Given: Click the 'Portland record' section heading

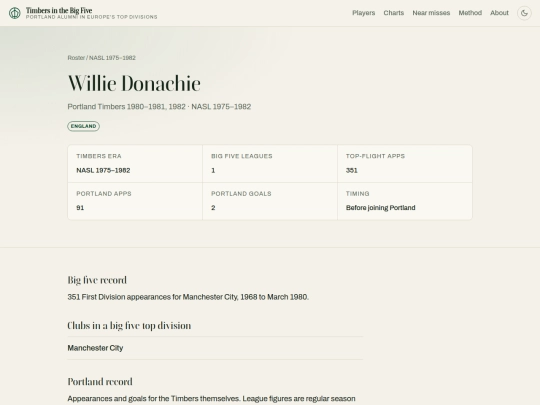Looking at the screenshot, I should (x=100, y=382).
